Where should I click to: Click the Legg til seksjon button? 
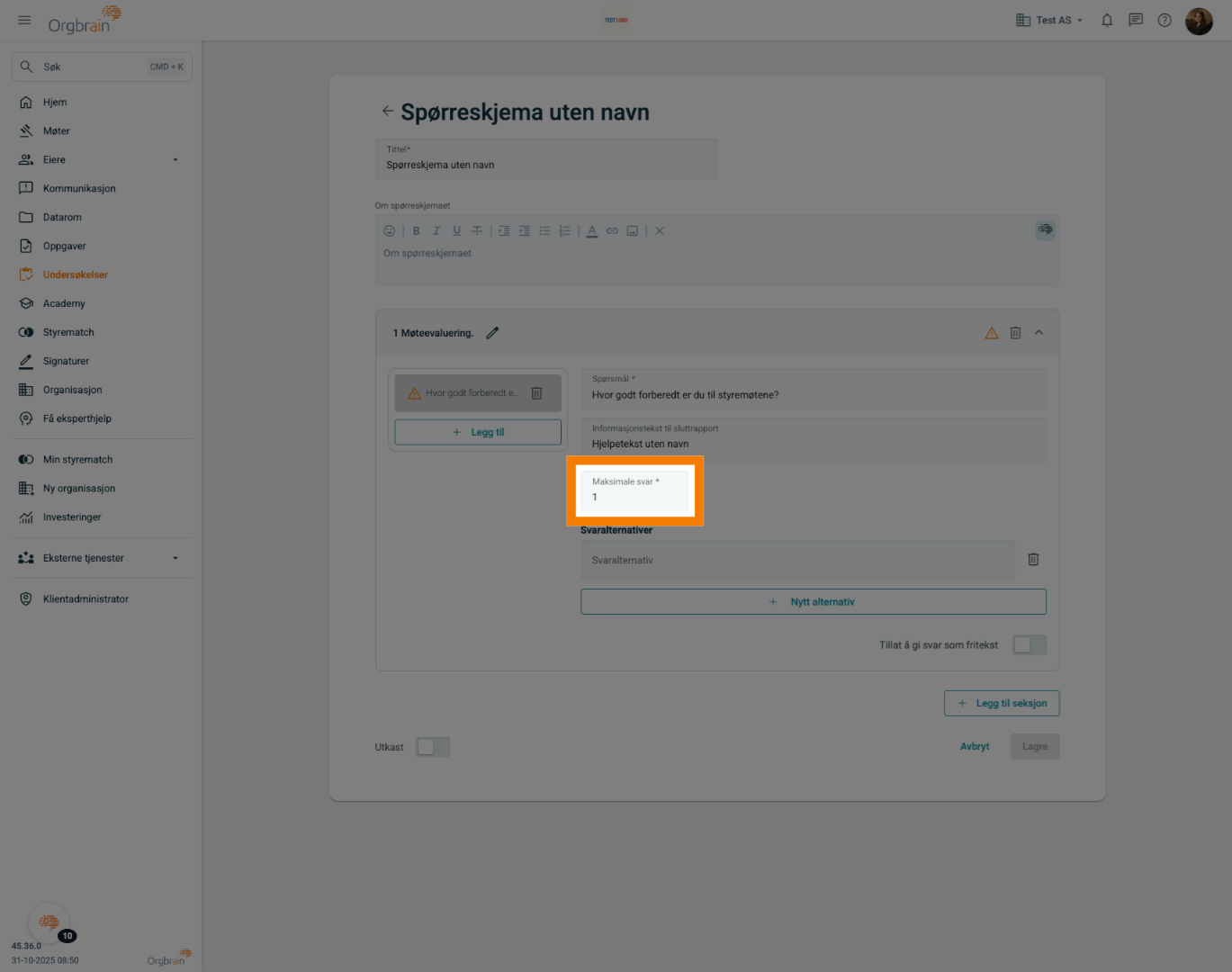(x=1002, y=704)
